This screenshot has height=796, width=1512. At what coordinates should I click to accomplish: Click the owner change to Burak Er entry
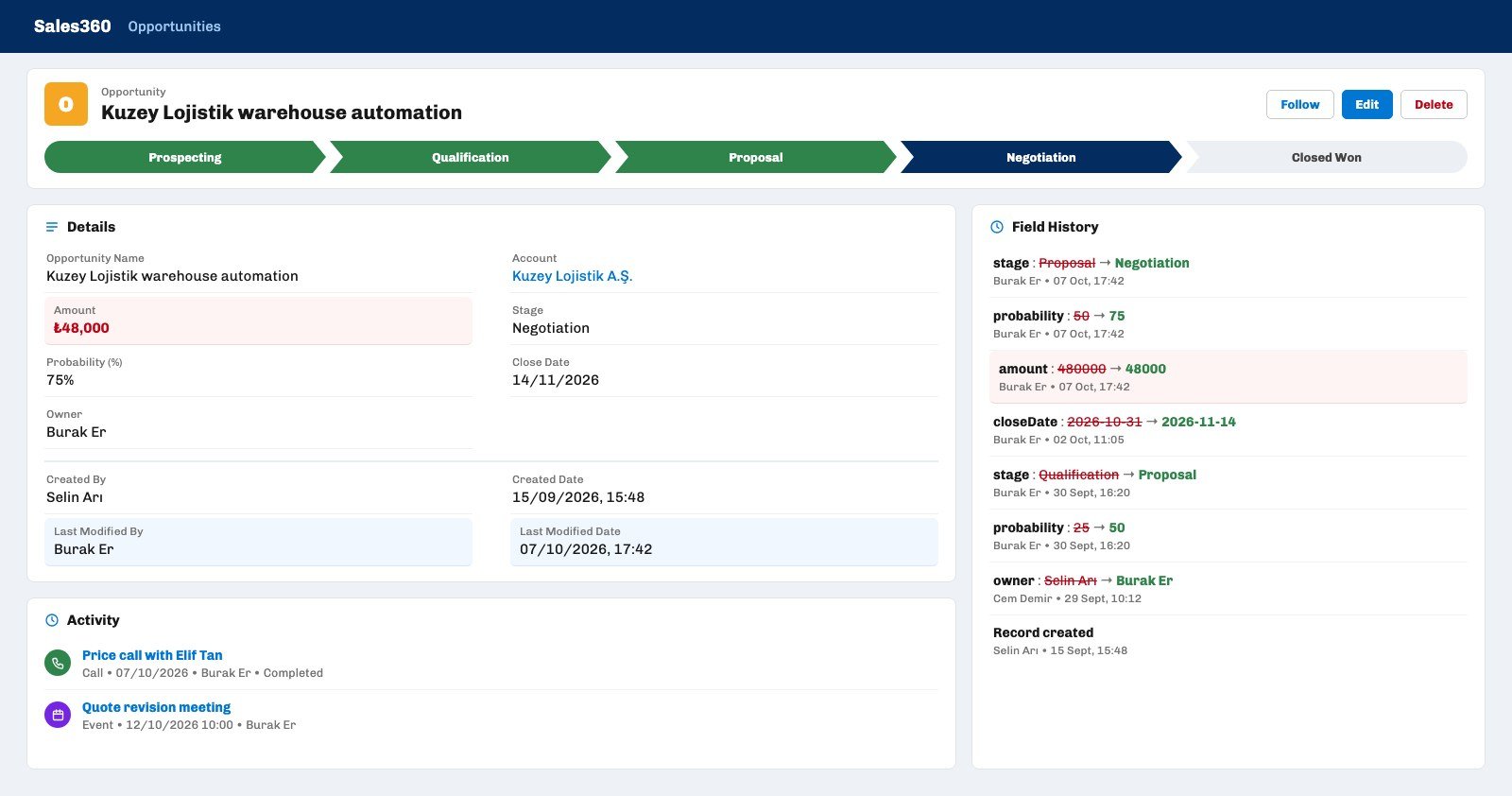click(1228, 589)
